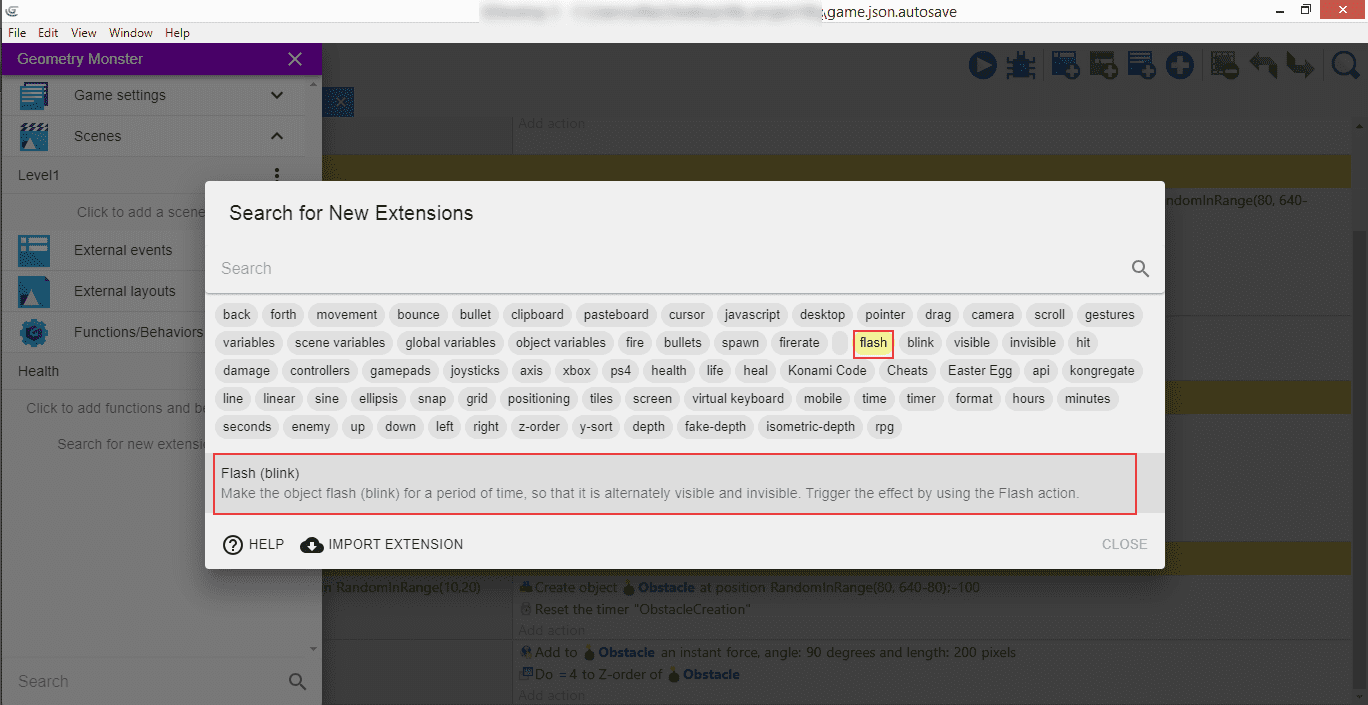
Task: Select the "virtual keyboard" tag chip
Action: (x=738, y=399)
